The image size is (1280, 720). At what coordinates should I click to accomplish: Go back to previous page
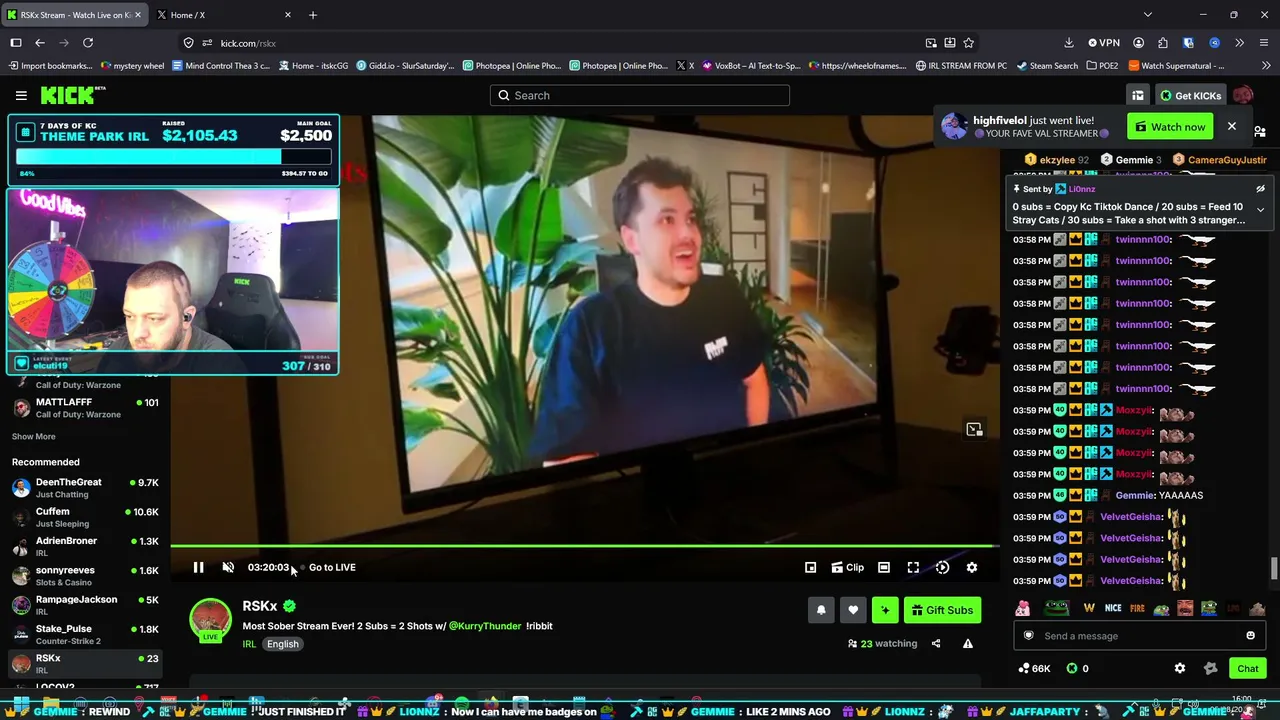pos(40,43)
